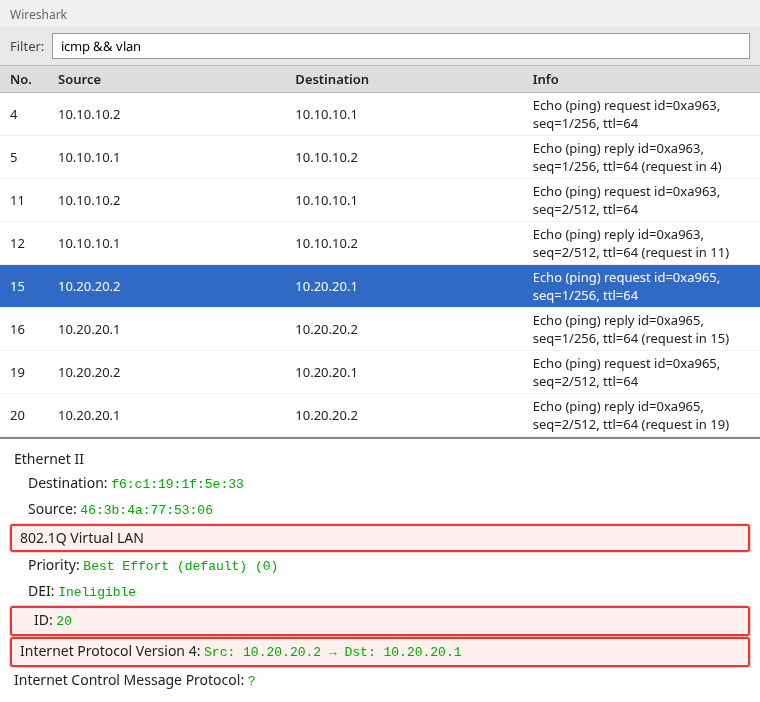Select packet 16 echo reply row

tap(380, 330)
